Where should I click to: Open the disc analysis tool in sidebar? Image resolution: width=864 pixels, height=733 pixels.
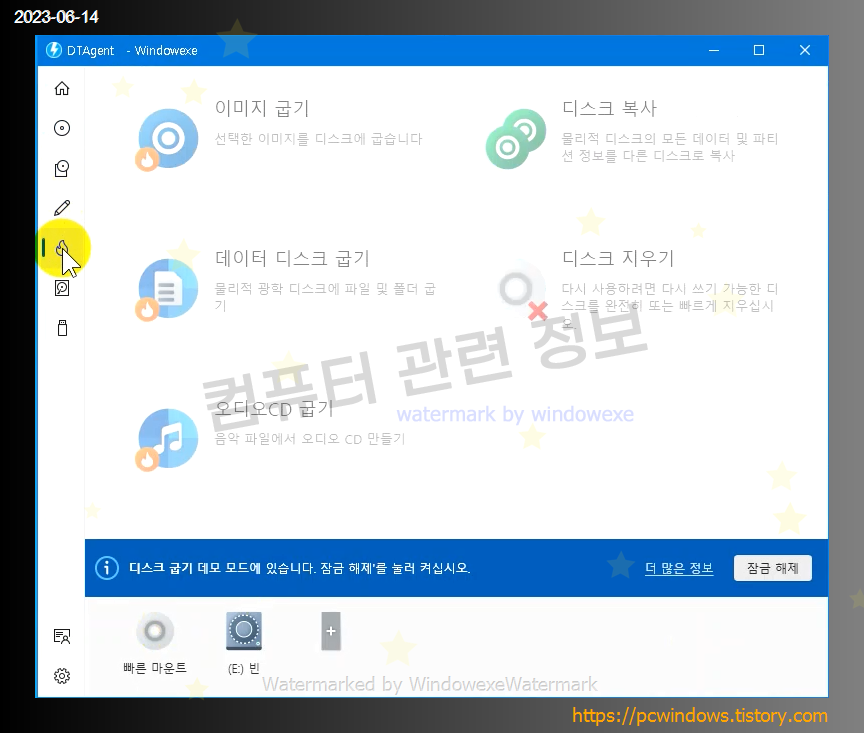pyautogui.click(x=61, y=288)
